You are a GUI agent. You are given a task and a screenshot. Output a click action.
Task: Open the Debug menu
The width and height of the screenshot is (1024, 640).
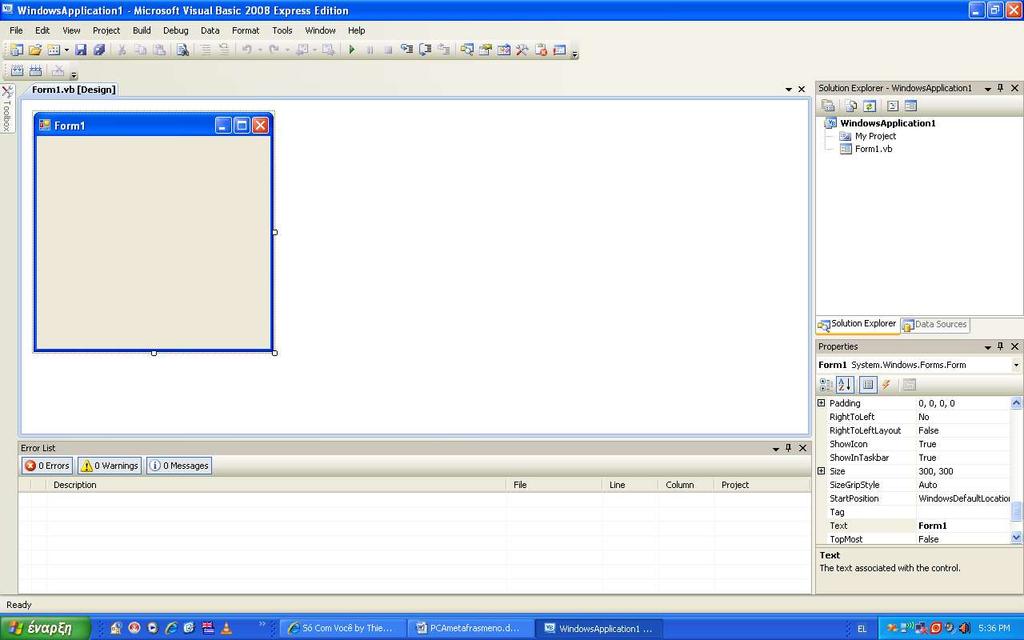pos(176,30)
